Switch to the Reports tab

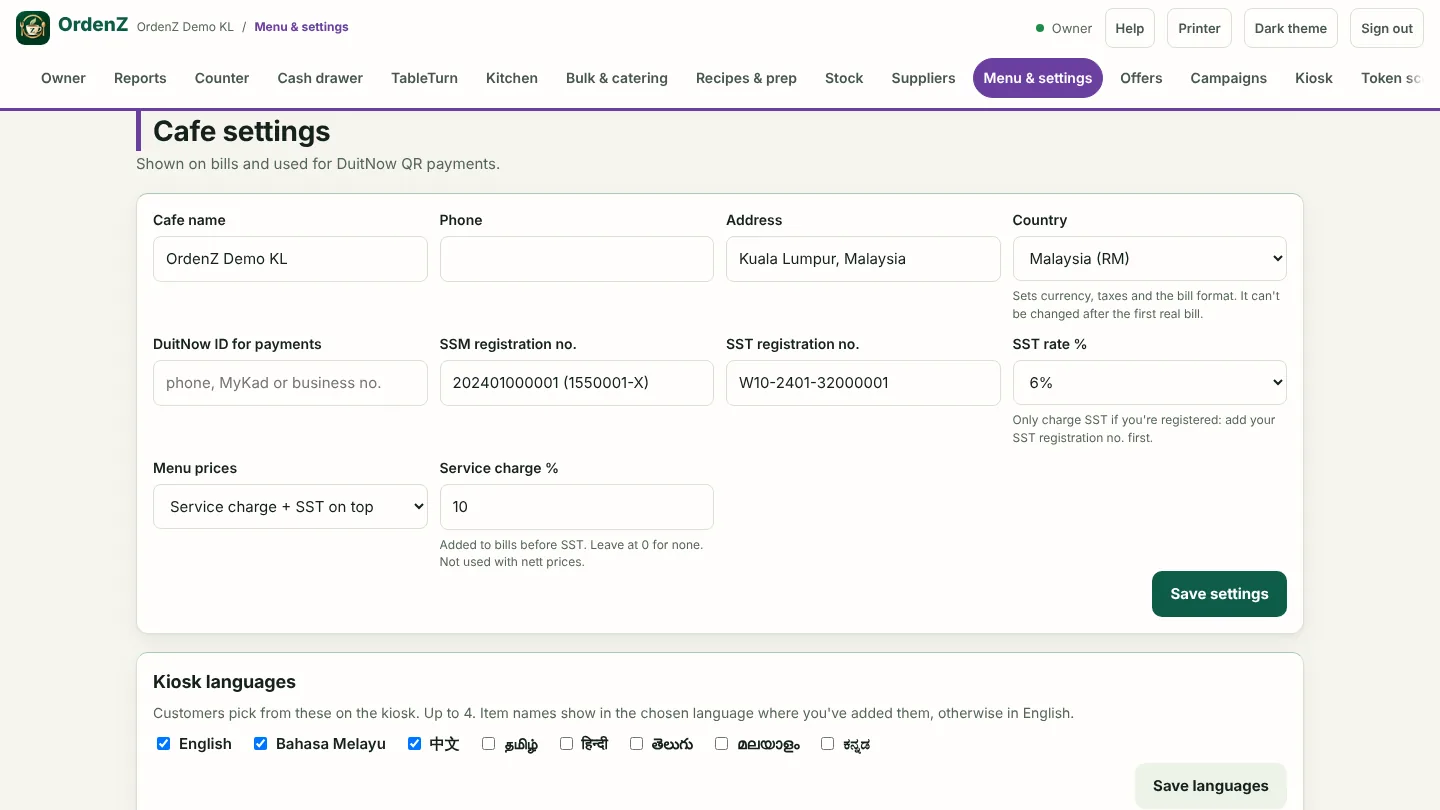(x=140, y=78)
